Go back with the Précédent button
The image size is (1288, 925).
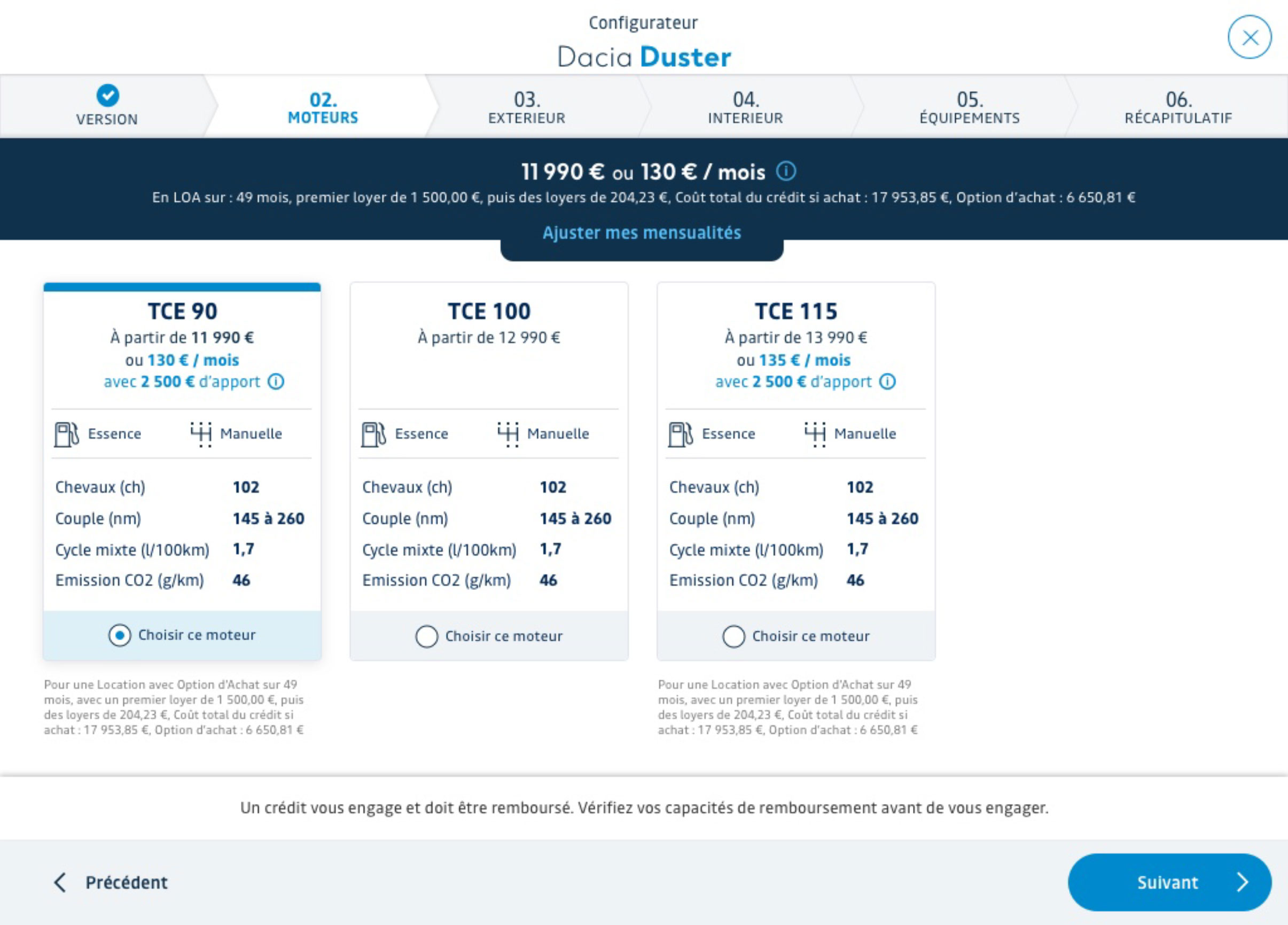coord(111,882)
